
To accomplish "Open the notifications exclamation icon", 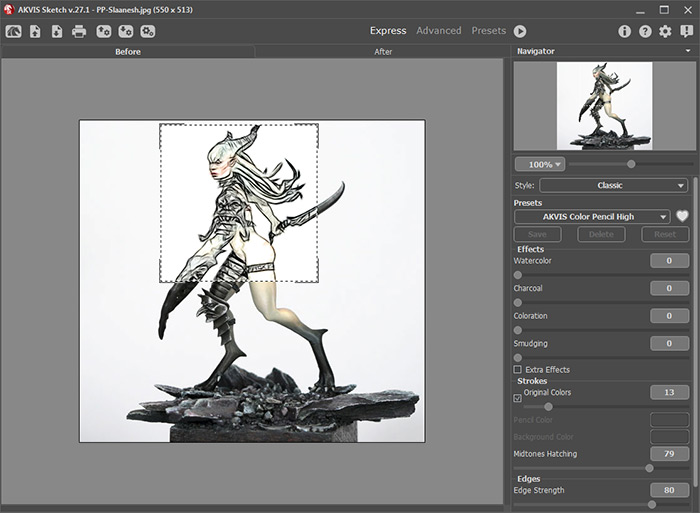I will click(x=686, y=31).
